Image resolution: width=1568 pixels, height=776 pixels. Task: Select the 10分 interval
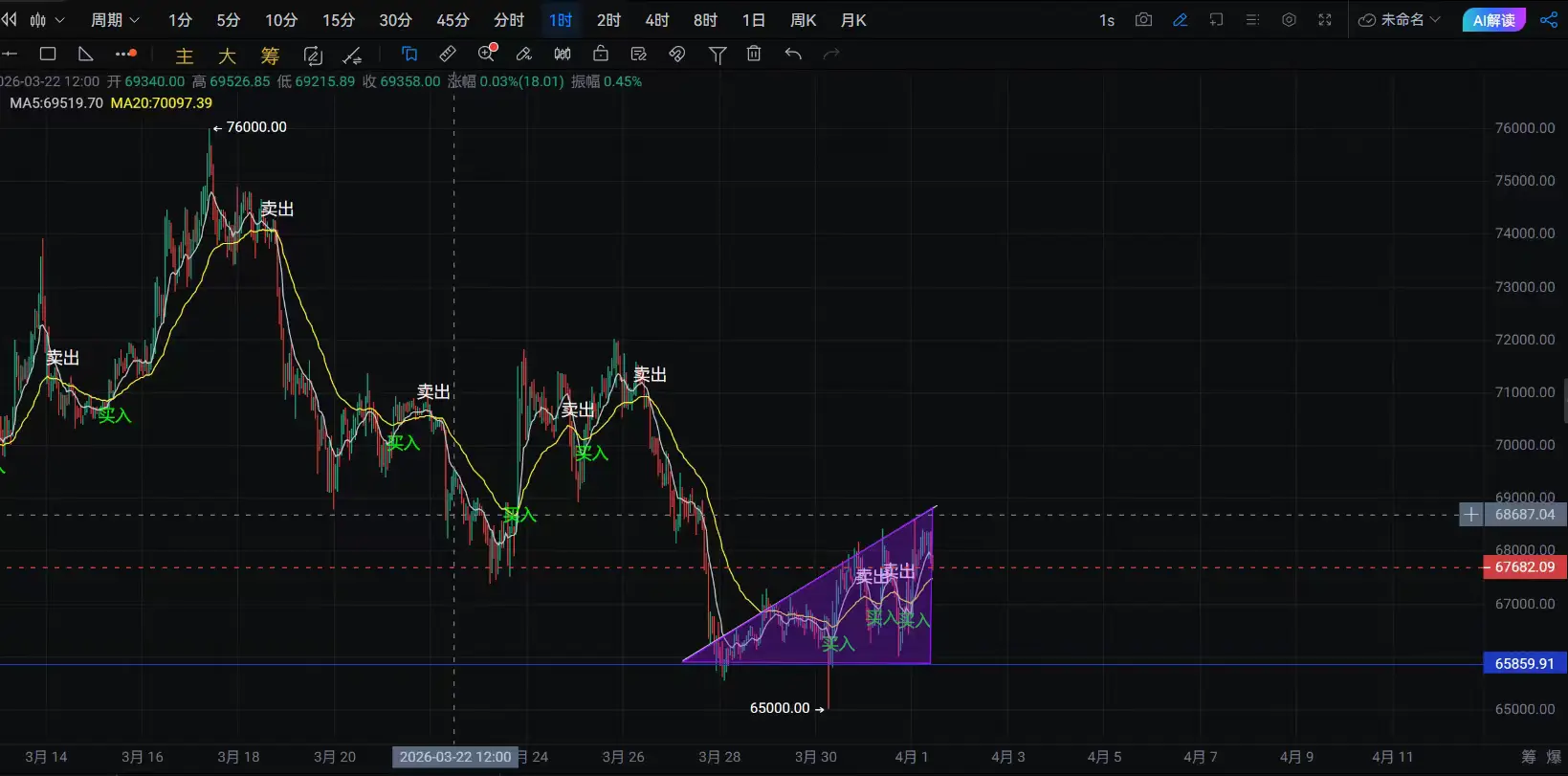[281, 20]
